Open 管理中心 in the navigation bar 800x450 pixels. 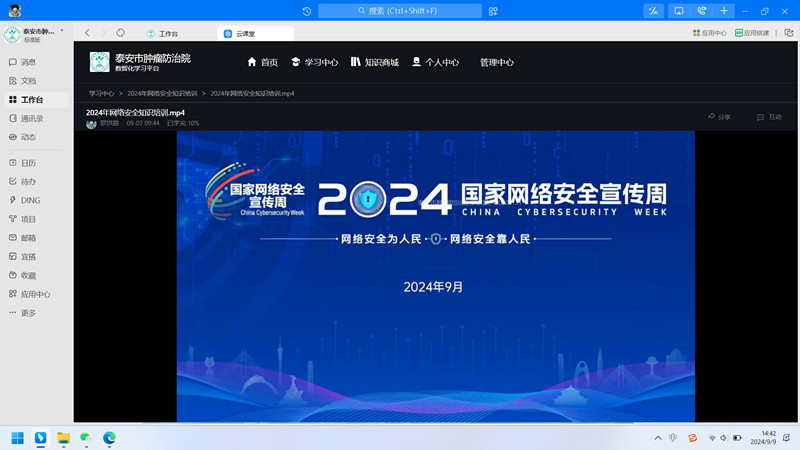tap(496, 62)
